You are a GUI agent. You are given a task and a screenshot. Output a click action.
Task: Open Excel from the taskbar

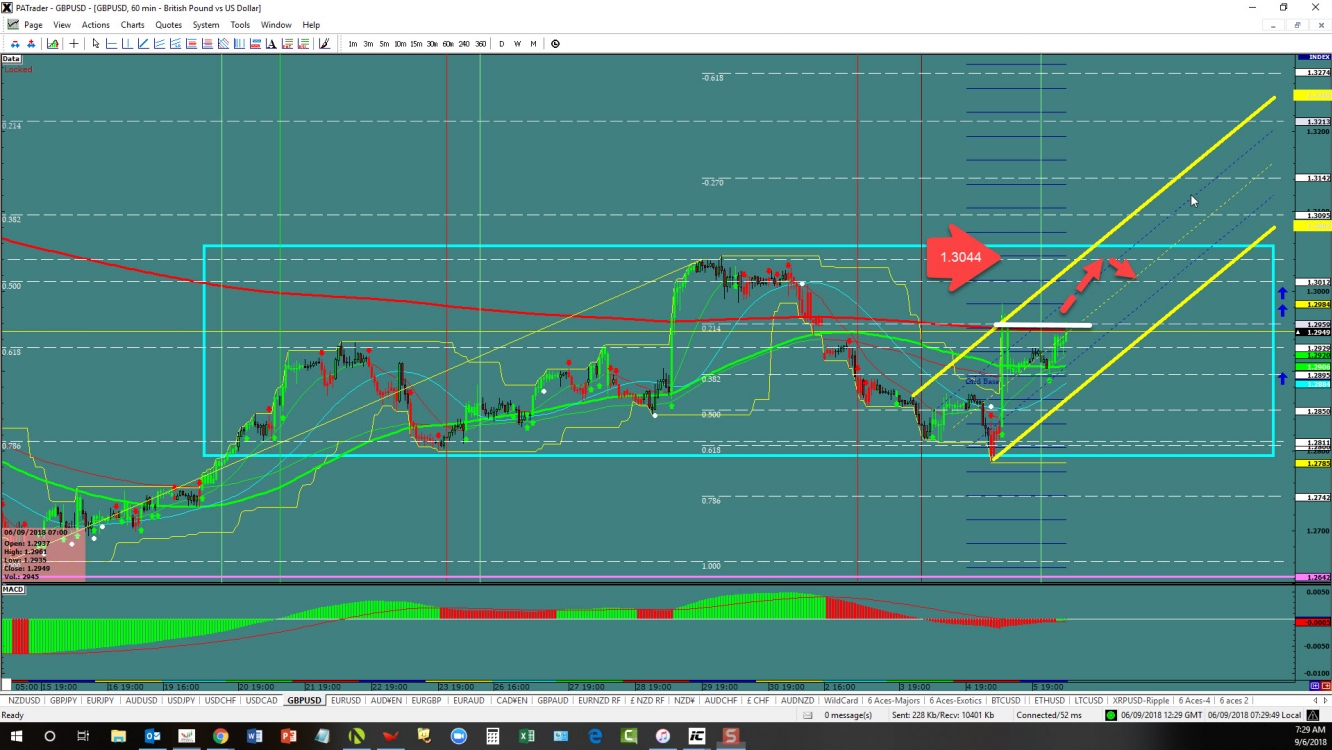tap(527, 736)
